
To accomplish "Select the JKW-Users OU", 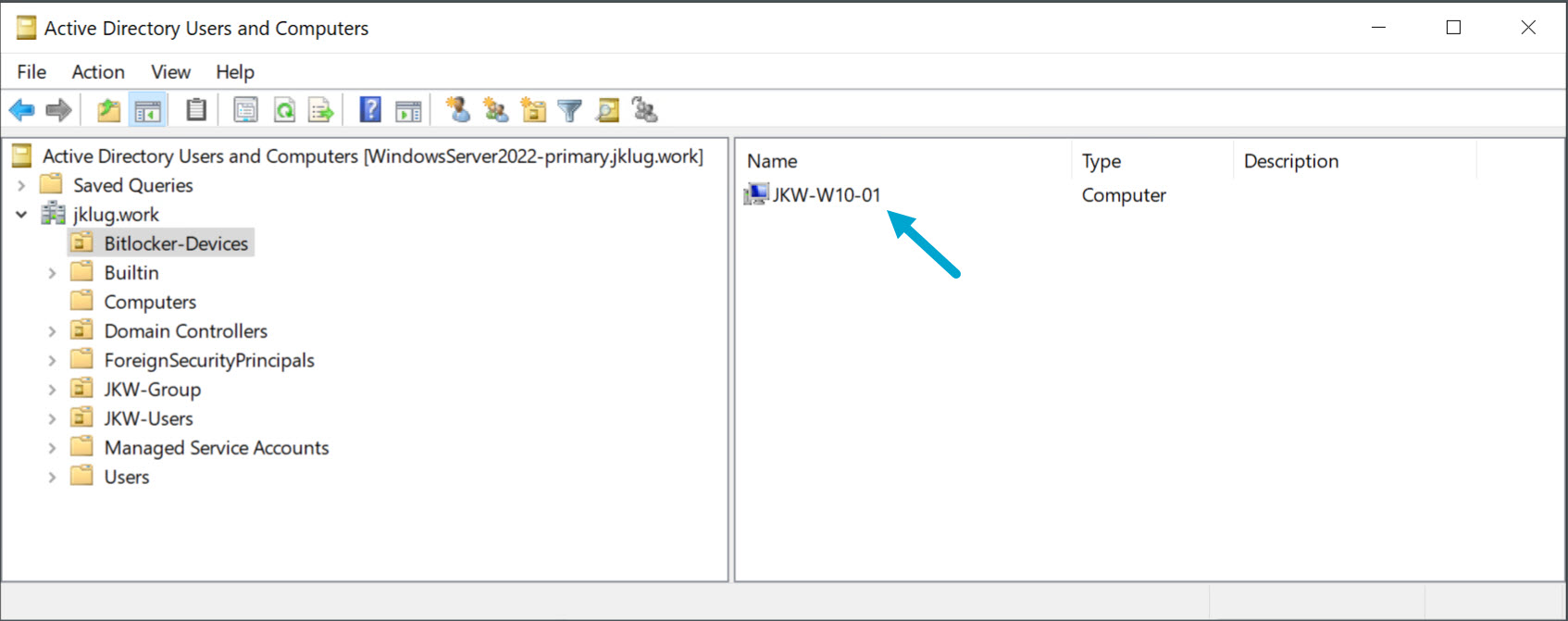I will point(149,419).
